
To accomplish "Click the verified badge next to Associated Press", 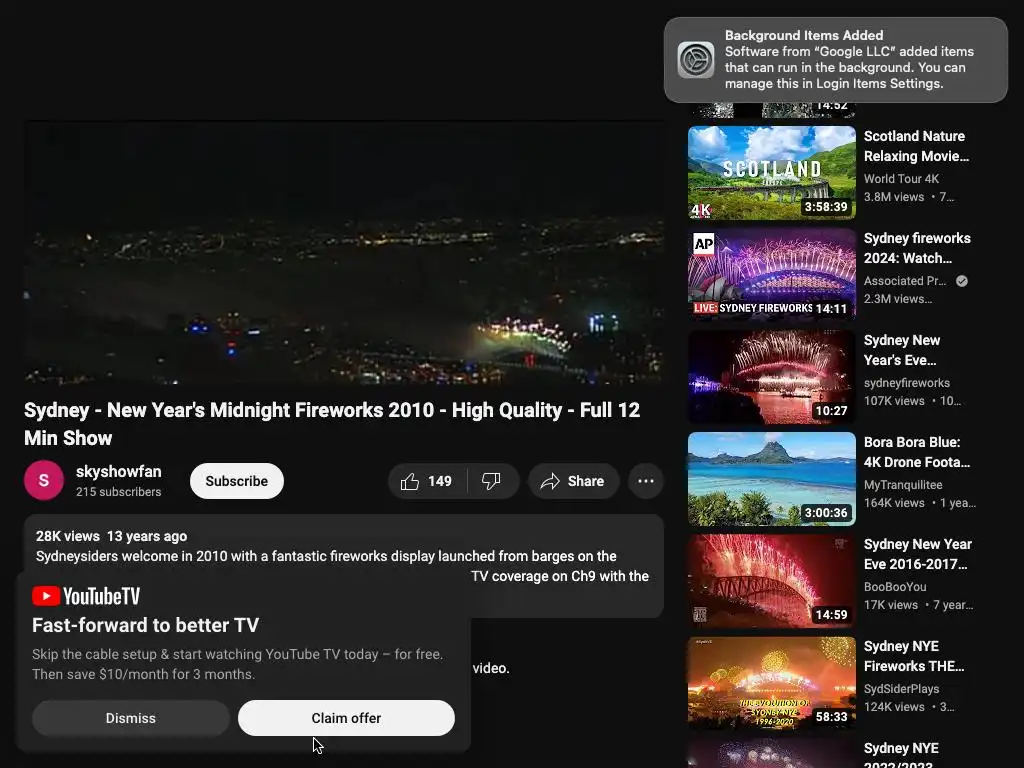I will coord(962,281).
